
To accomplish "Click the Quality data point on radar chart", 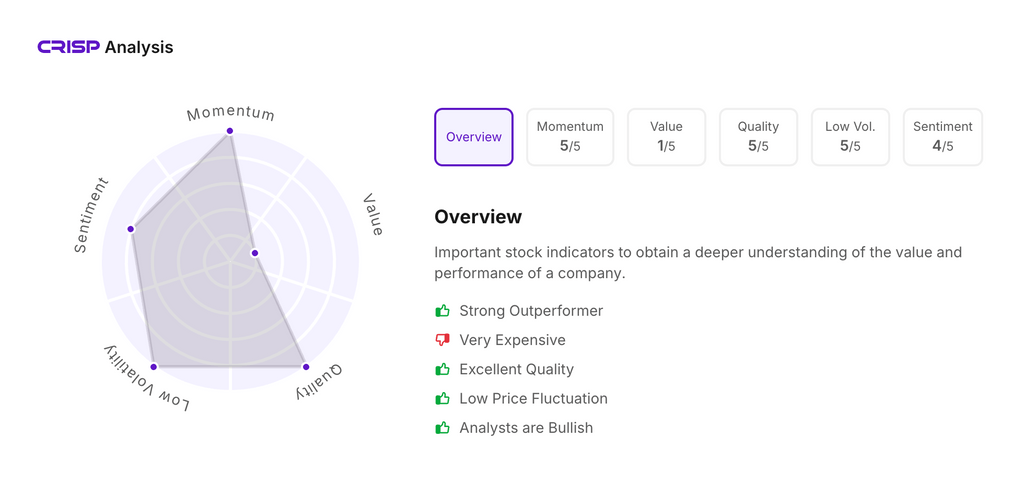I will pos(306,367).
